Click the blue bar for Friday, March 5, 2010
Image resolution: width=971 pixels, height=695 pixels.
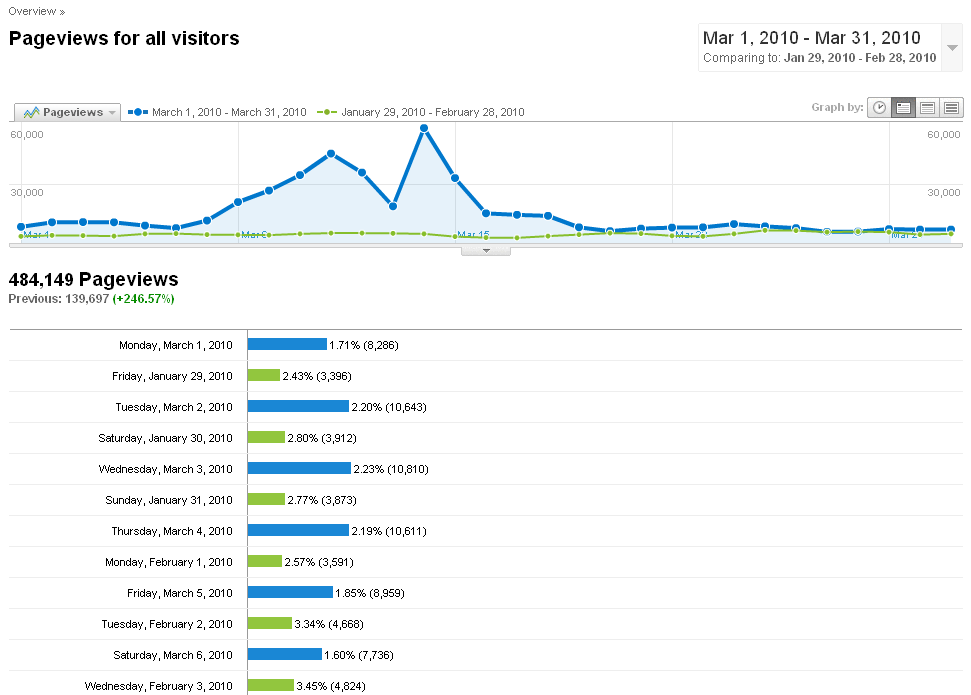tap(290, 592)
